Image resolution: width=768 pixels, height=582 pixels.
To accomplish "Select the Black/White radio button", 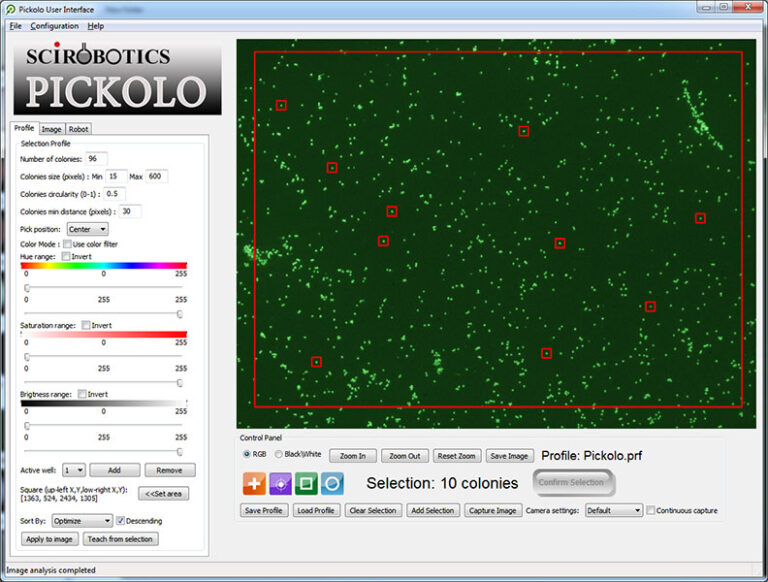I will click(x=279, y=454).
